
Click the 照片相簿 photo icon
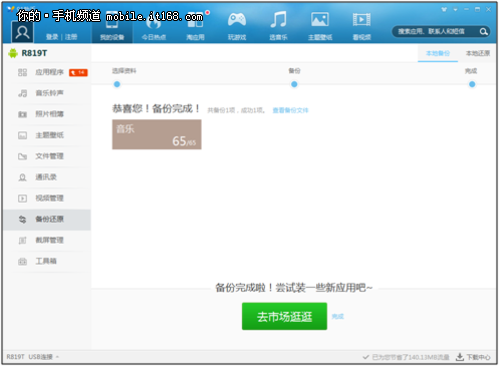click(22, 114)
